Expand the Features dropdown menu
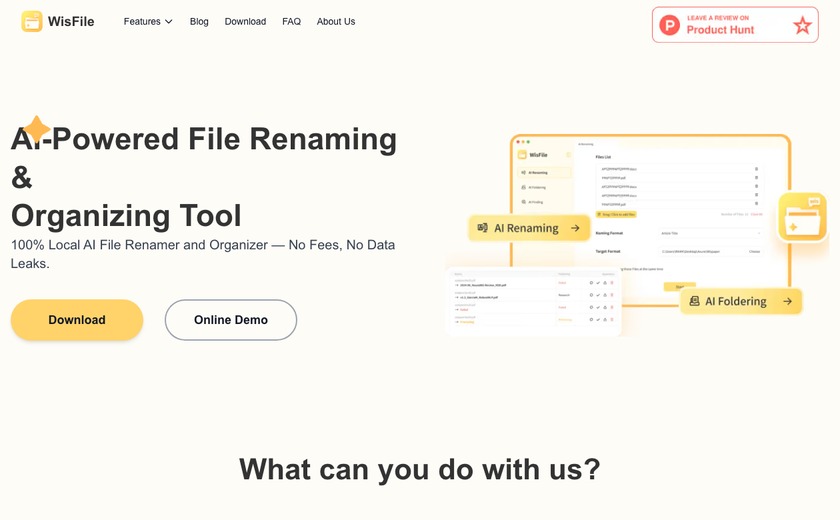Image resolution: width=840 pixels, height=520 pixels. coord(148,21)
